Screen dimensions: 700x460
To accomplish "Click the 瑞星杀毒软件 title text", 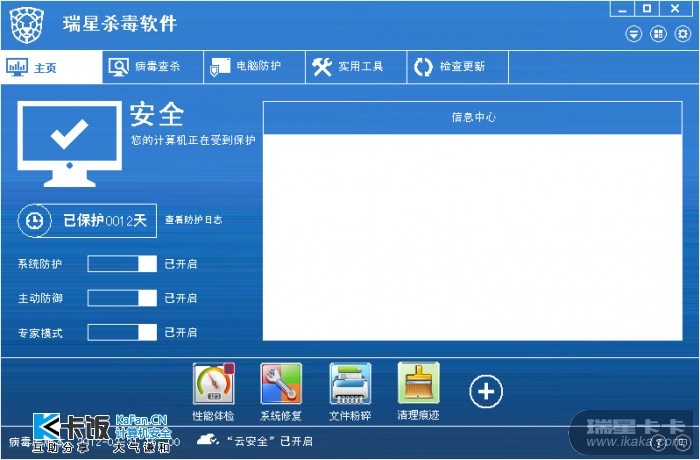I will pyautogui.click(x=120, y=24).
